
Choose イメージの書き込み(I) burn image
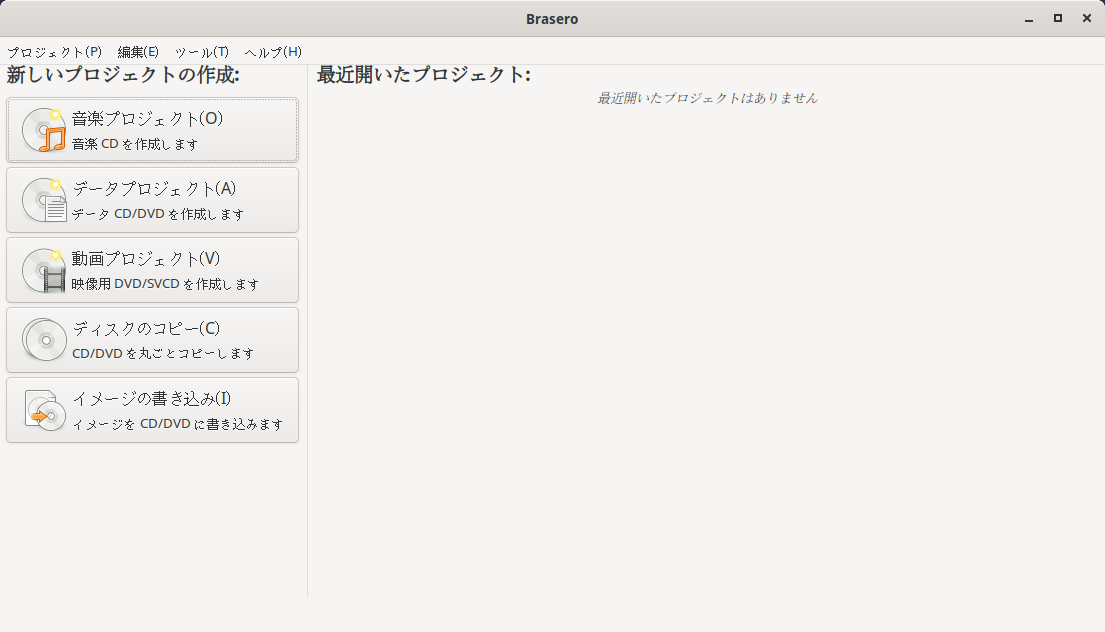click(x=152, y=410)
